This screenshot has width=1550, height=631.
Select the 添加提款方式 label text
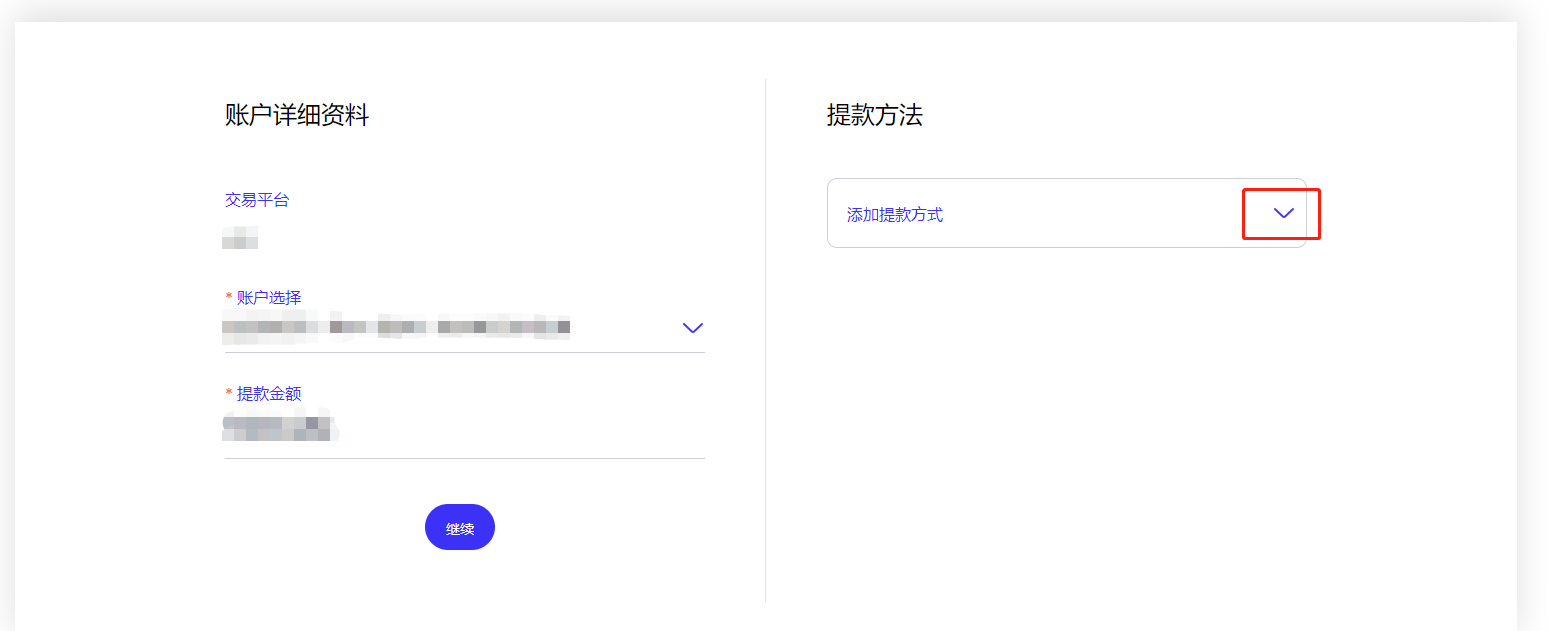point(894,215)
